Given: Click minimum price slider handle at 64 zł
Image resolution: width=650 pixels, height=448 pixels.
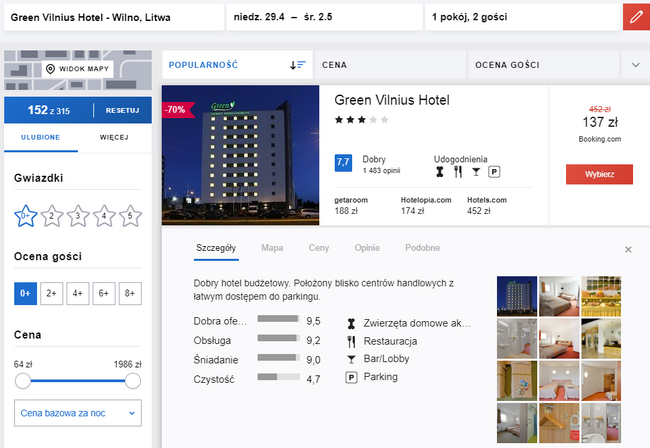Looking at the screenshot, I should (x=23, y=381).
